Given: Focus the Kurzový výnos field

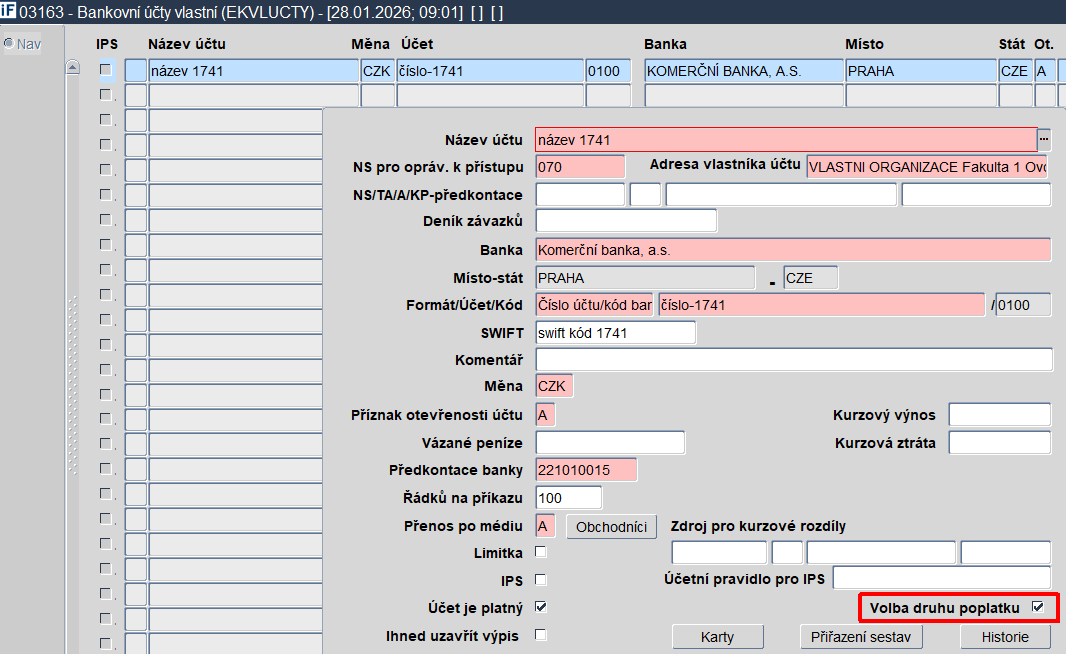Looking at the screenshot, I should click(x=999, y=415).
